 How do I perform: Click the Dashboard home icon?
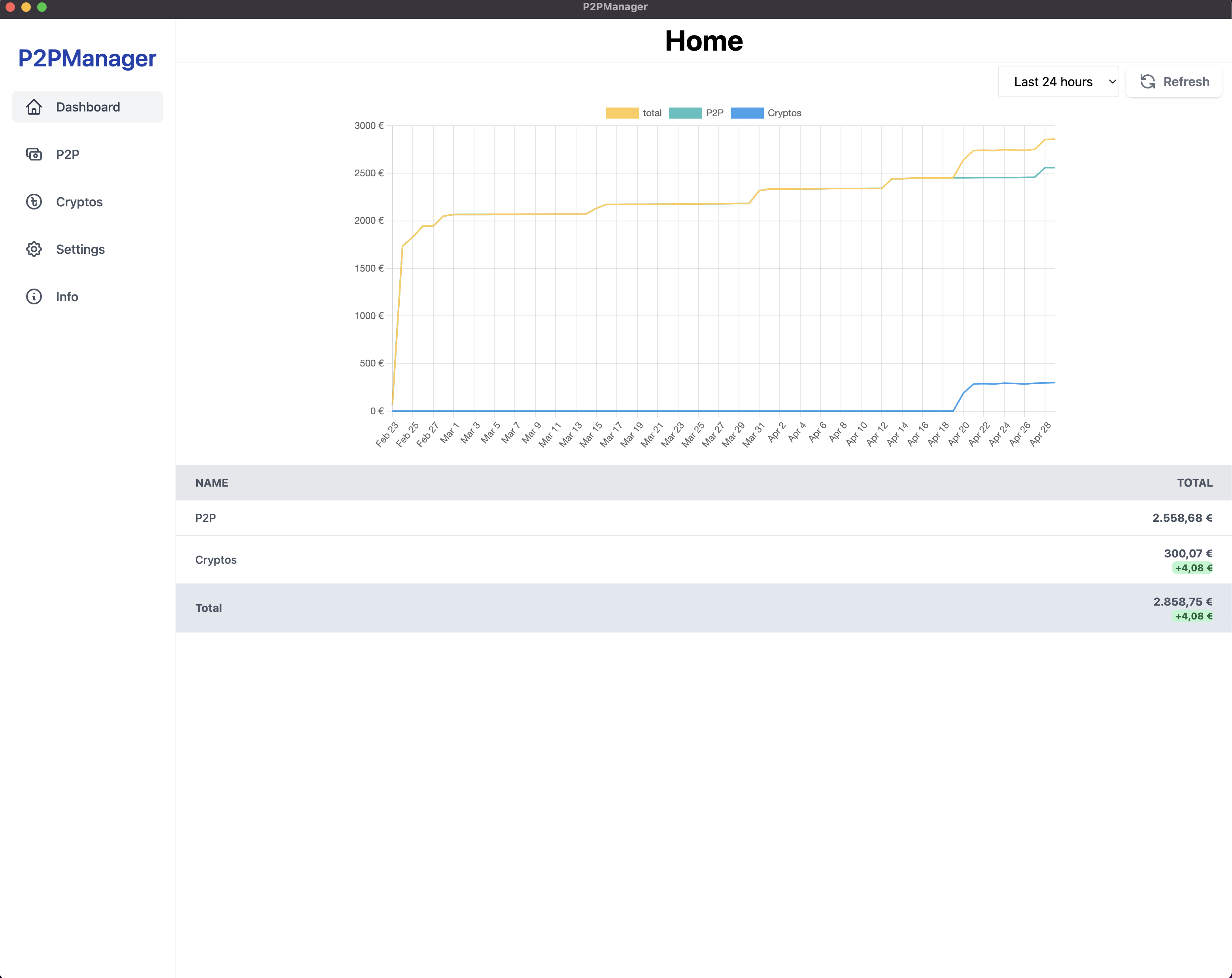click(x=34, y=107)
